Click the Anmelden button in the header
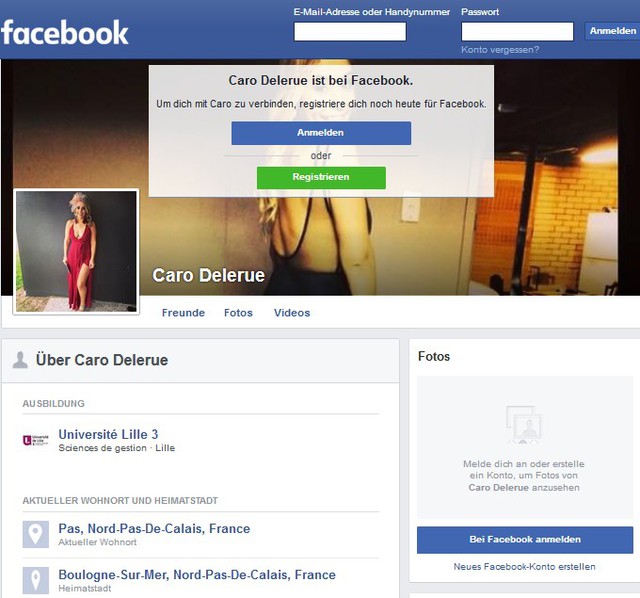 [612, 31]
